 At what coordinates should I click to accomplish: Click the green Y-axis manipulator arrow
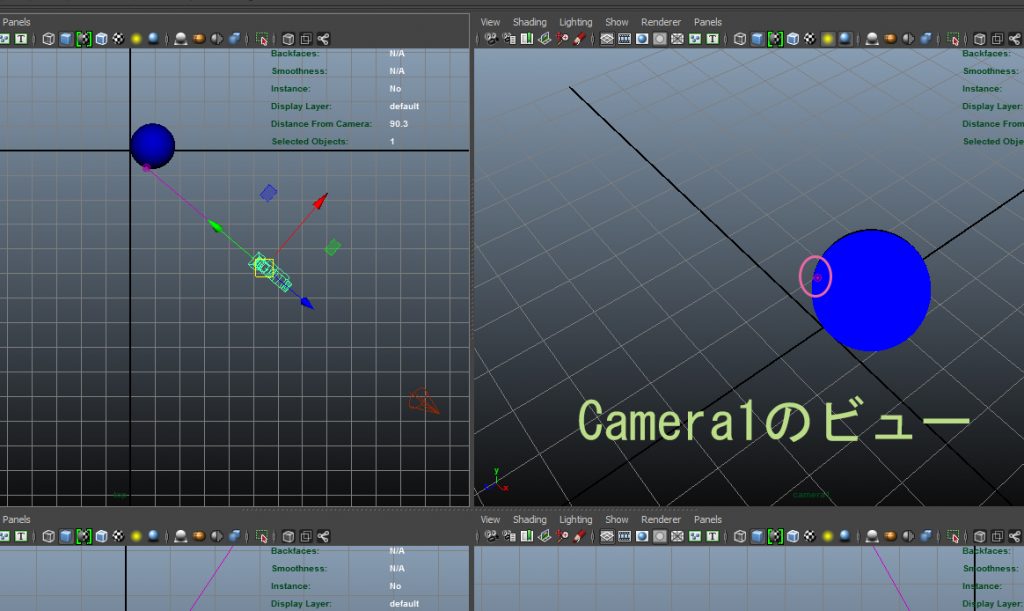[215, 227]
